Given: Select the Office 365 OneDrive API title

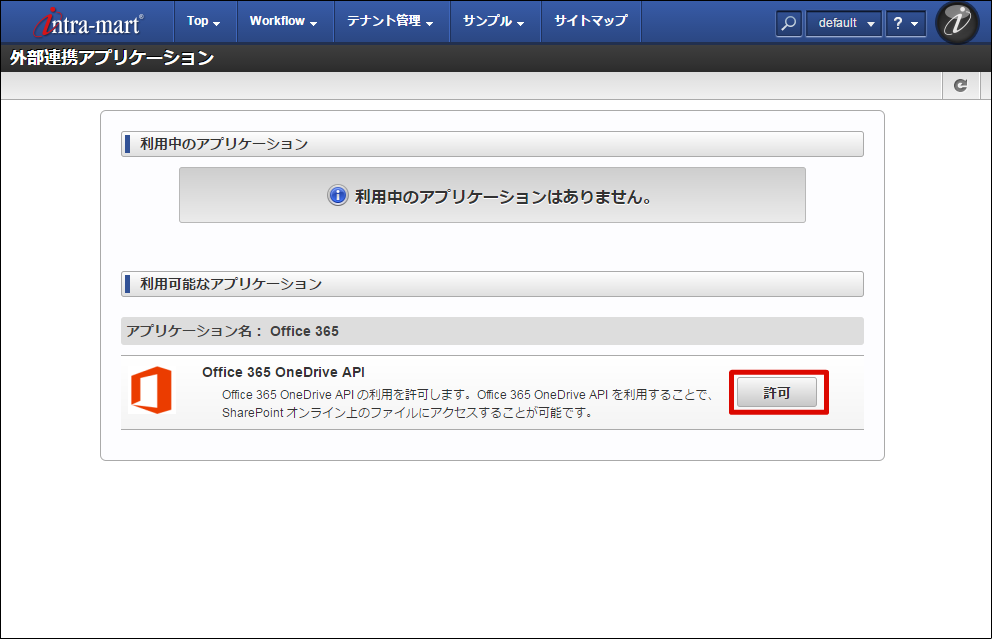Looking at the screenshot, I should click(283, 372).
